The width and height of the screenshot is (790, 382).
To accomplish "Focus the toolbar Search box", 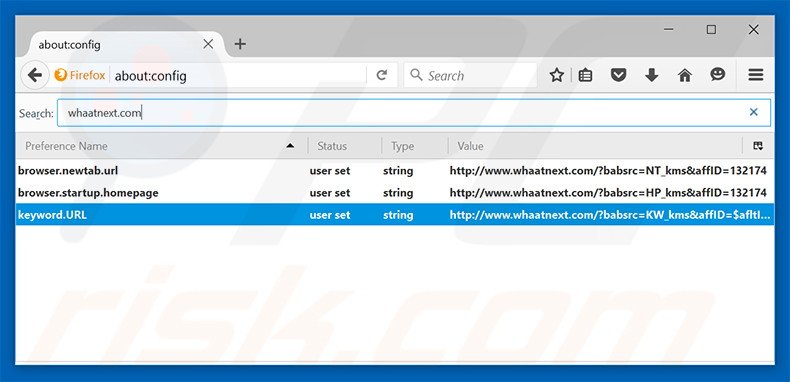I will pyautogui.click(x=471, y=76).
